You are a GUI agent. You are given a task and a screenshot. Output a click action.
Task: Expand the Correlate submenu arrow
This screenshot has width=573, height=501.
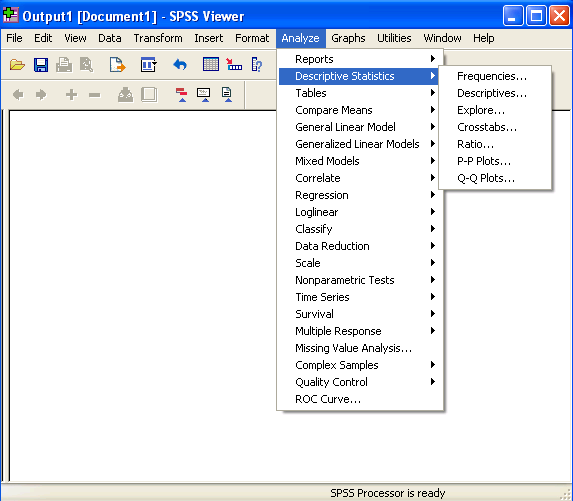point(433,178)
